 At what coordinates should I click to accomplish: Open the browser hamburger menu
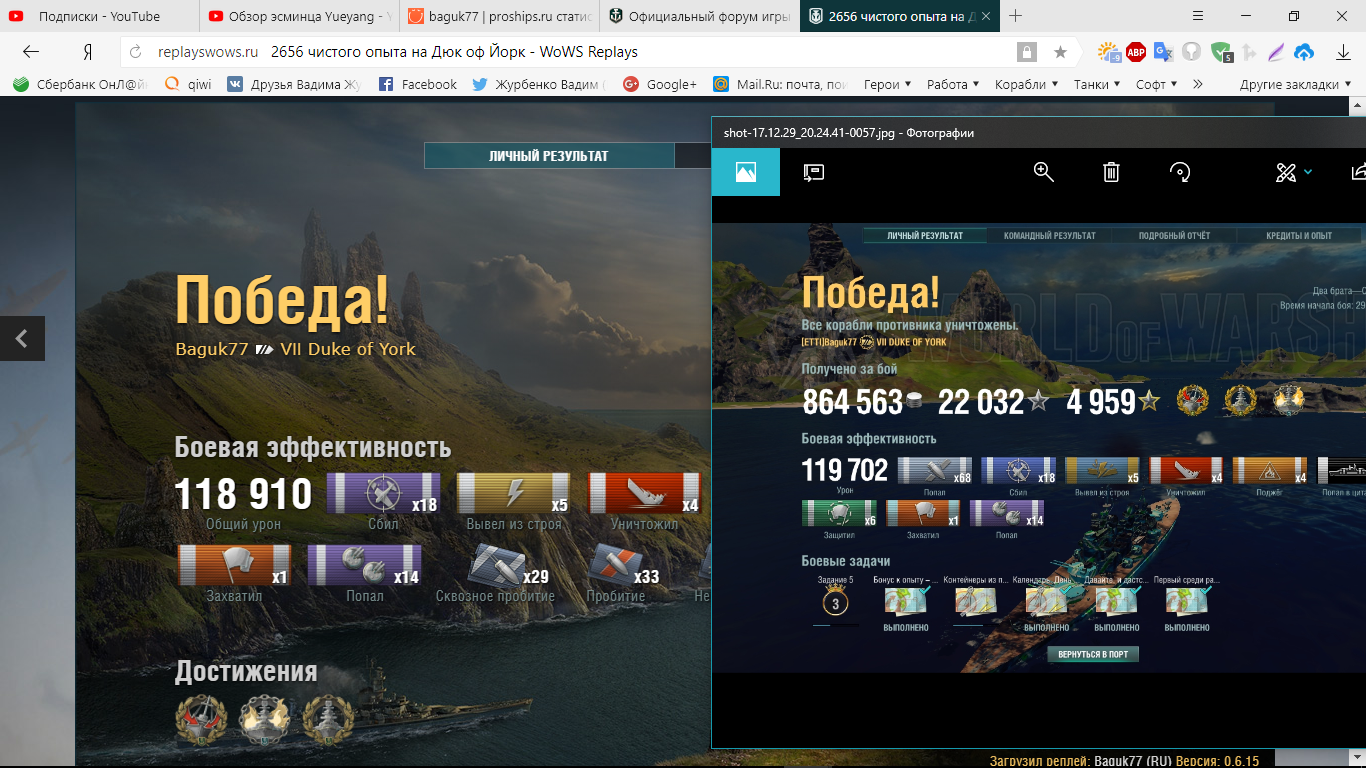(1199, 16)
